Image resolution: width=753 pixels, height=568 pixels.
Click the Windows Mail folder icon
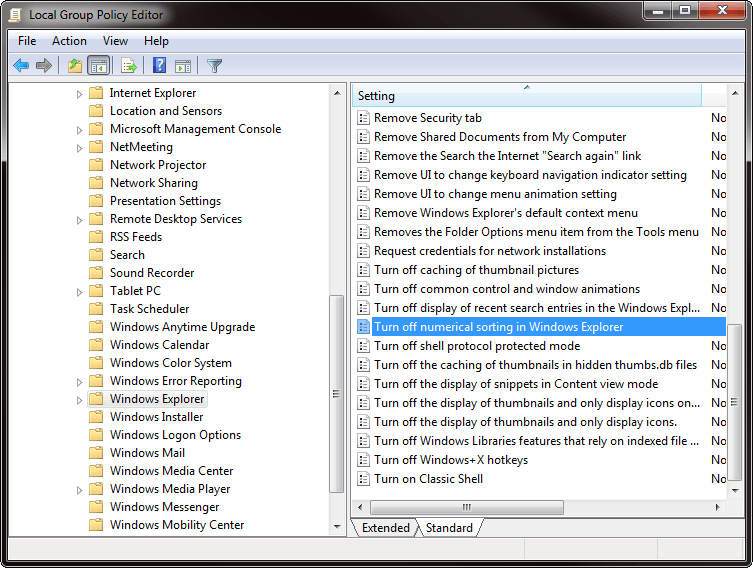click(96, 453)
